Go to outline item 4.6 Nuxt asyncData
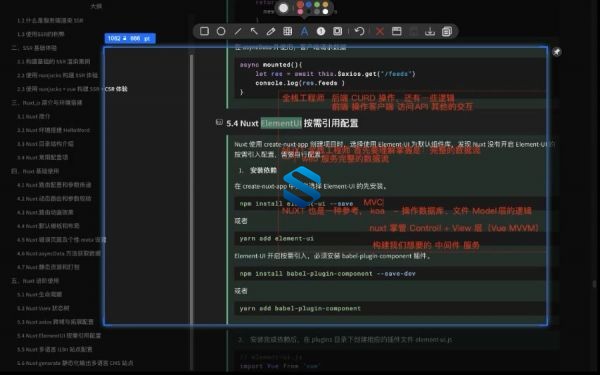Viewport: 600px width, 375px height. tap(59, 253)
